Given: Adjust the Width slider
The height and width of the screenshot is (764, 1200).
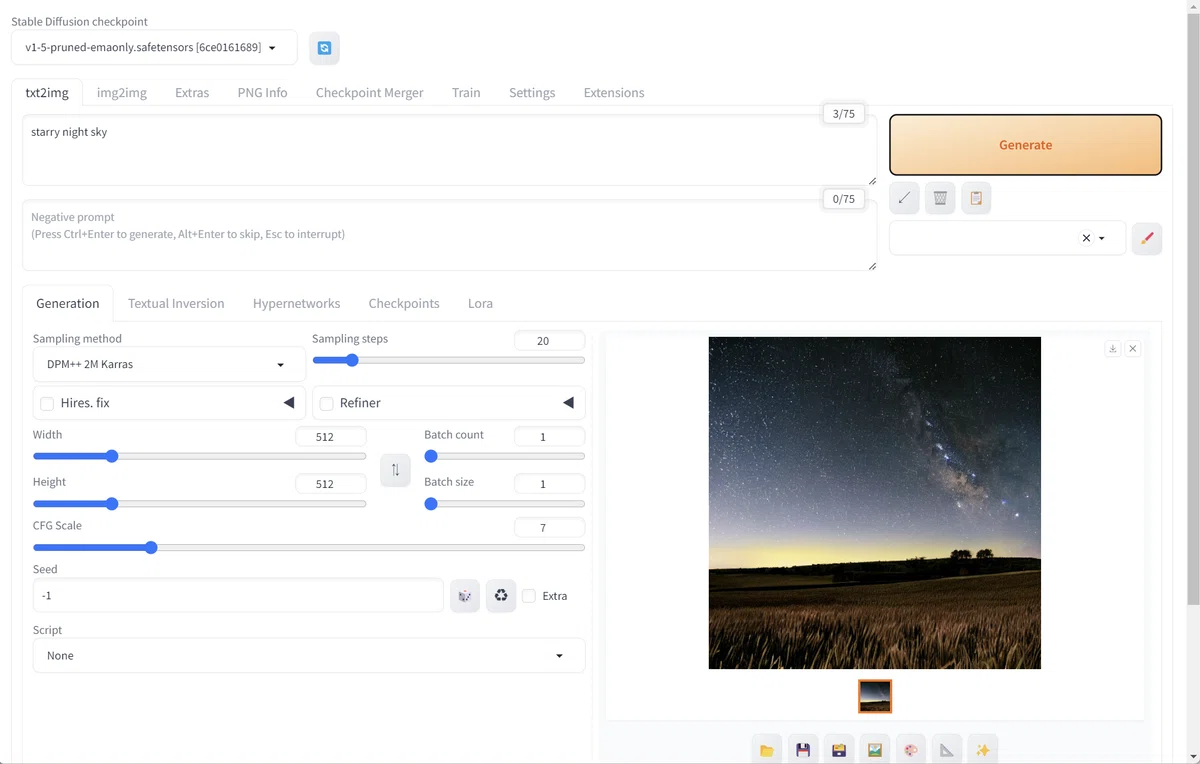Looking at the screenshot, I should [x=200, y=456].
